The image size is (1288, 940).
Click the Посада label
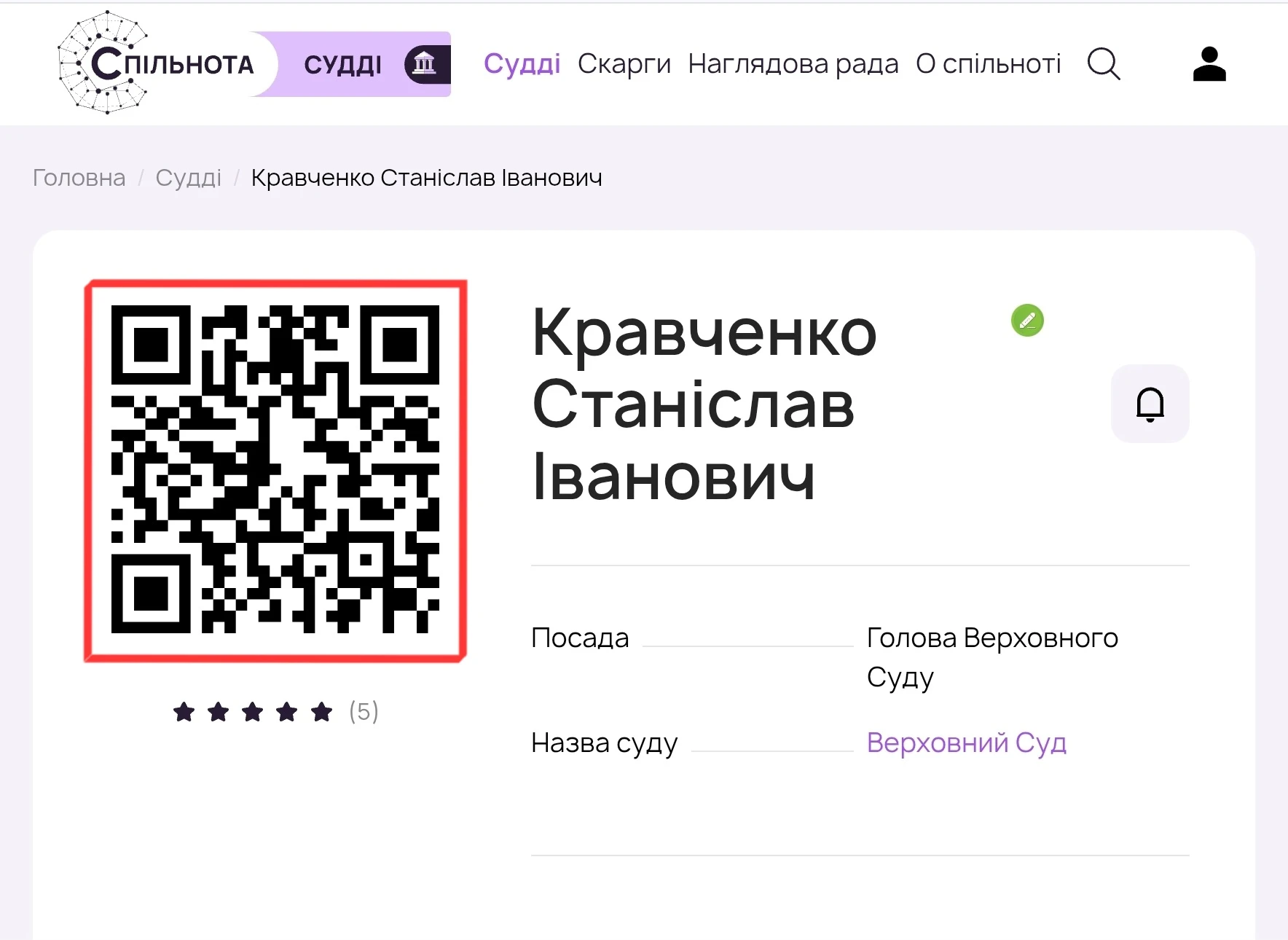(580, 638)
